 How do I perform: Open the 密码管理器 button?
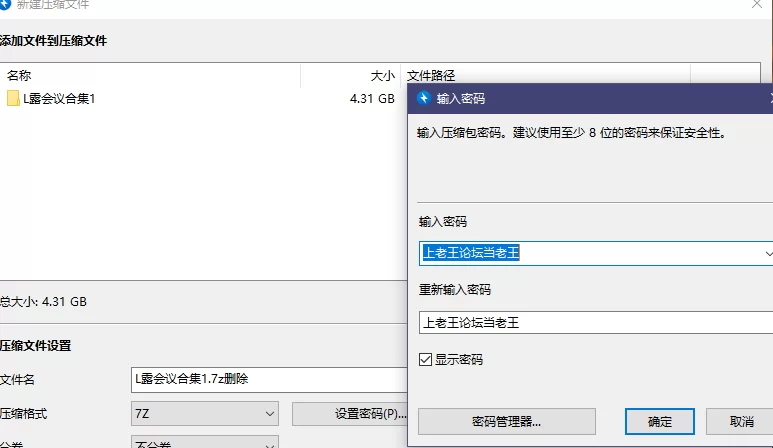point(507,421)
